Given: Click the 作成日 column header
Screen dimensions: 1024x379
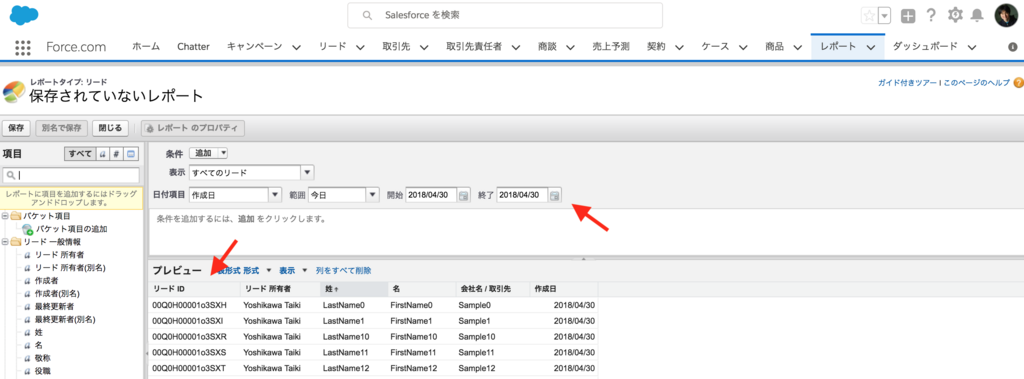Looking at the screenshot, I should click(x=564, y=288).
